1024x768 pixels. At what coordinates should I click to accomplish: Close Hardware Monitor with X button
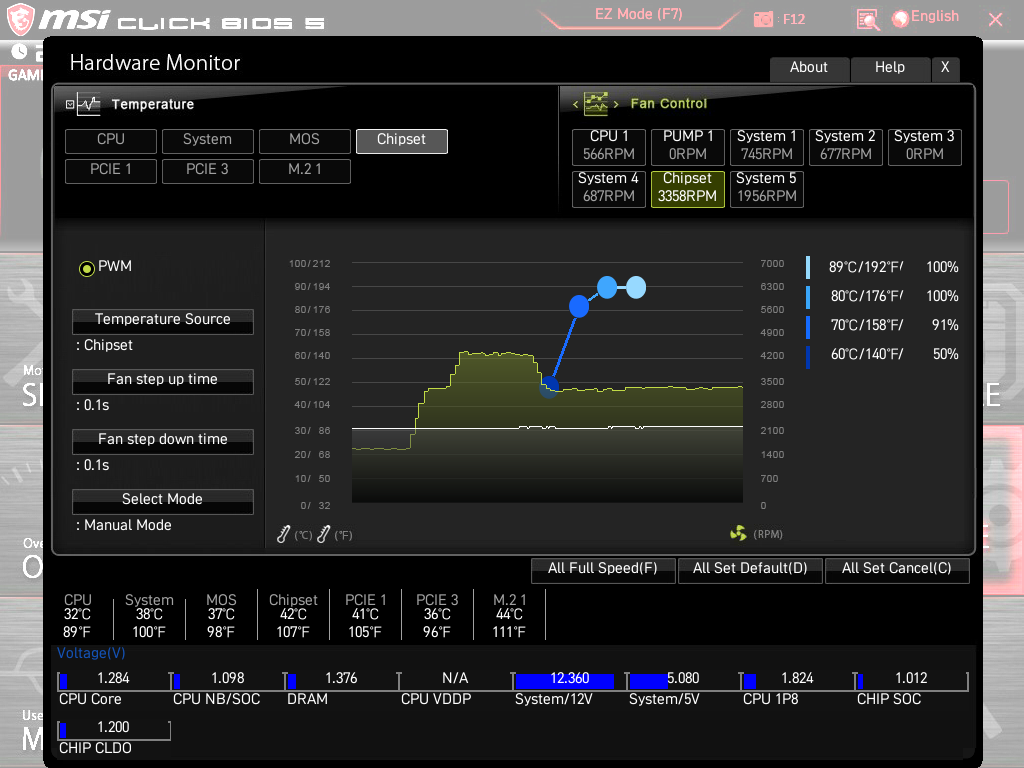(945, 68)
